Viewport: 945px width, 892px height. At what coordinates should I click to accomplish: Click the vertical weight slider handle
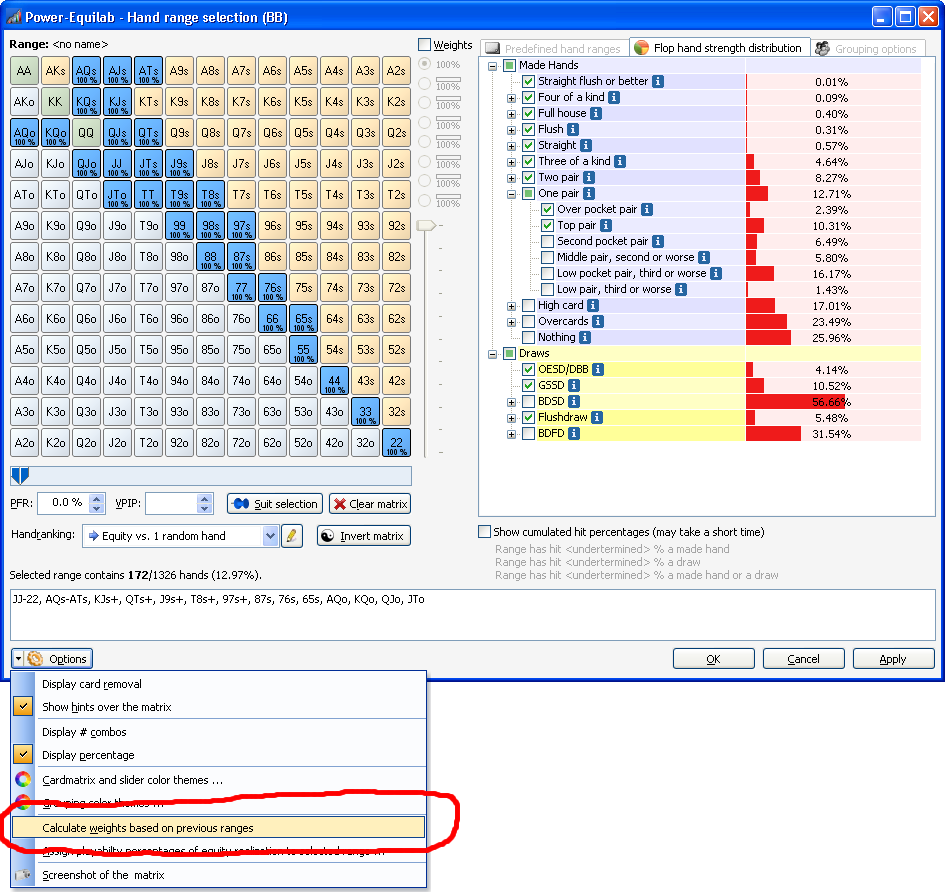tap(426, 225)
